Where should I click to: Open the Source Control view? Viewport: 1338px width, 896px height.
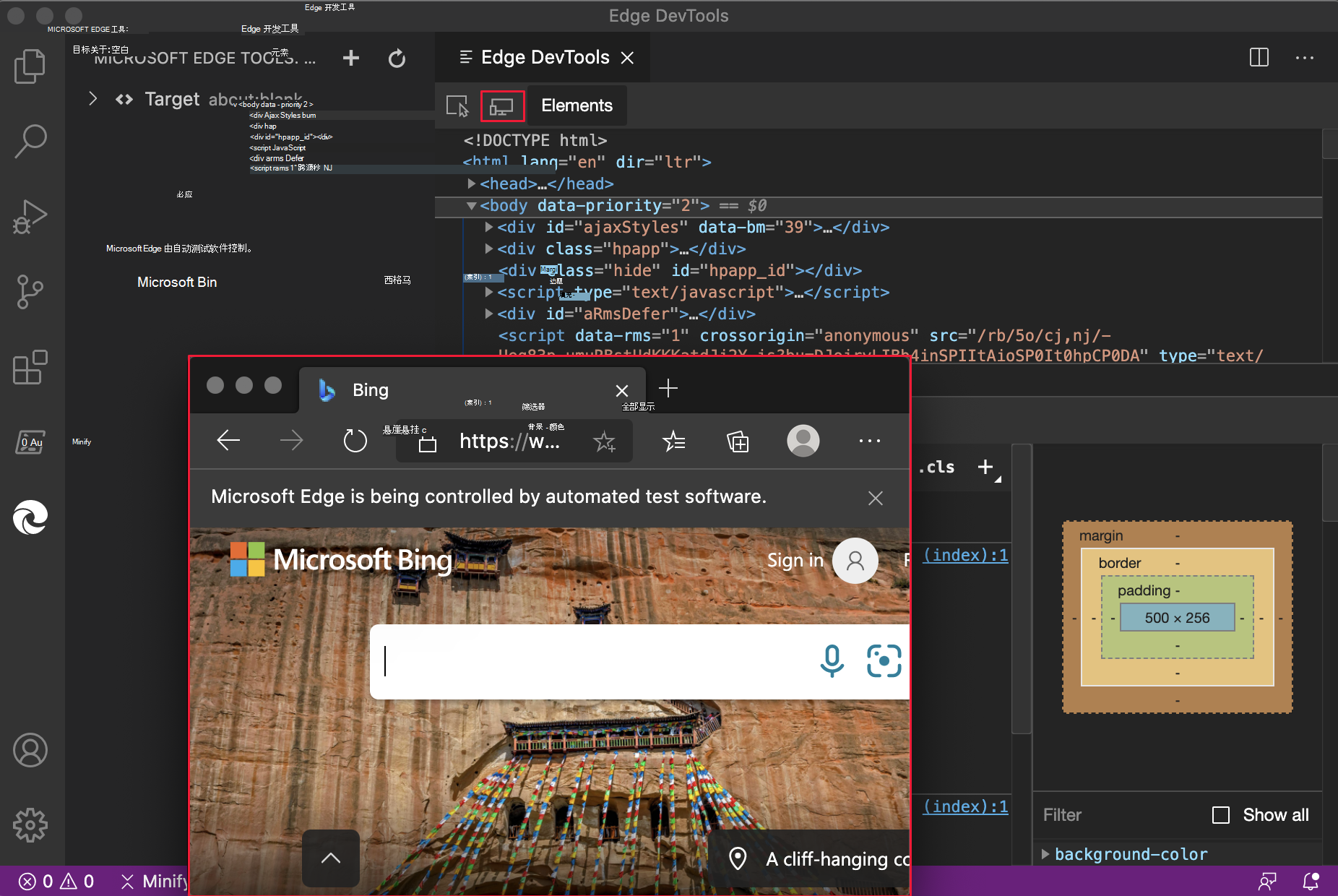(x=30, y=292)
